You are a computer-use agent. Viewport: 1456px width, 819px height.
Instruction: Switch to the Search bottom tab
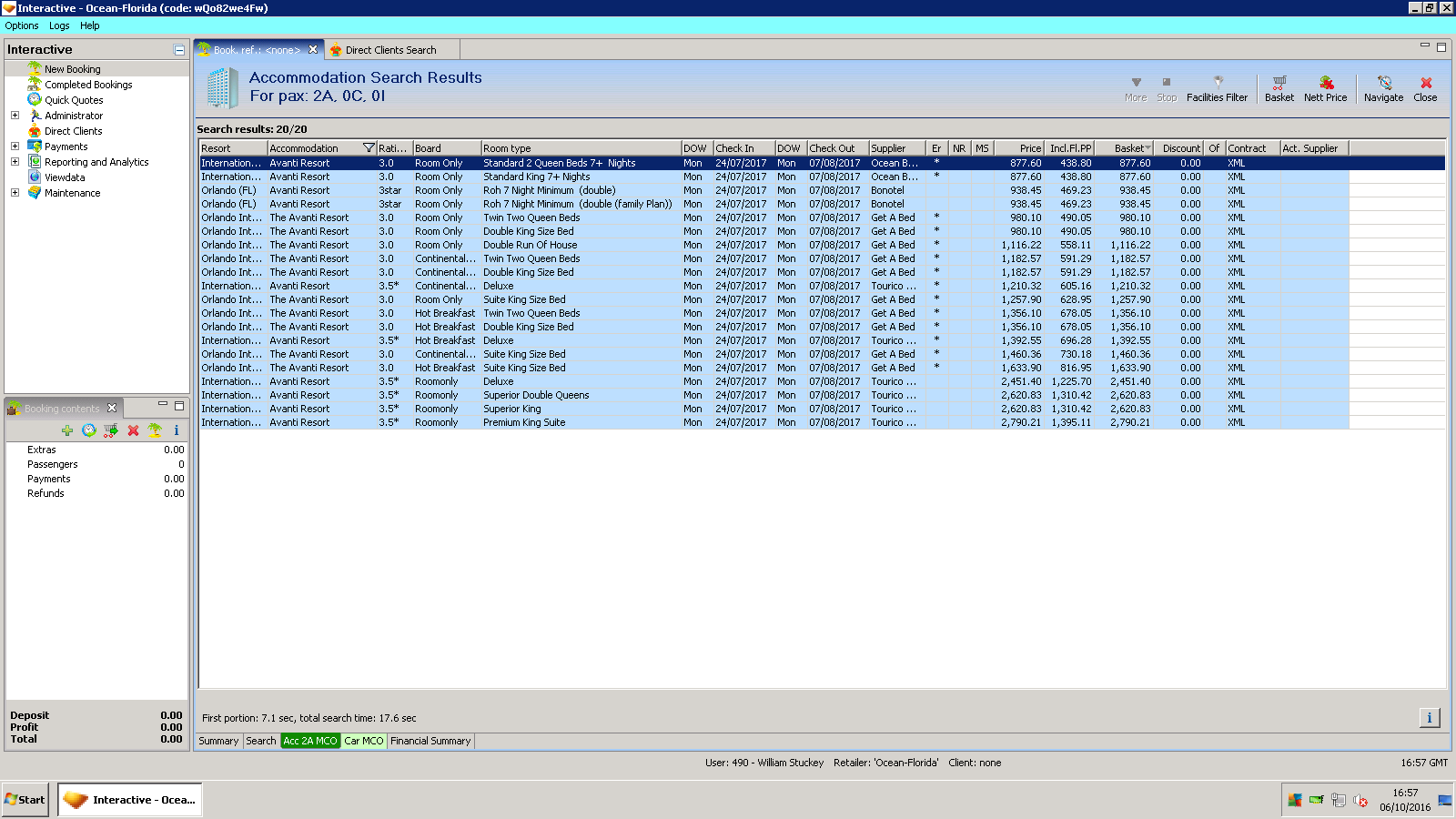[x=261, y=741]
